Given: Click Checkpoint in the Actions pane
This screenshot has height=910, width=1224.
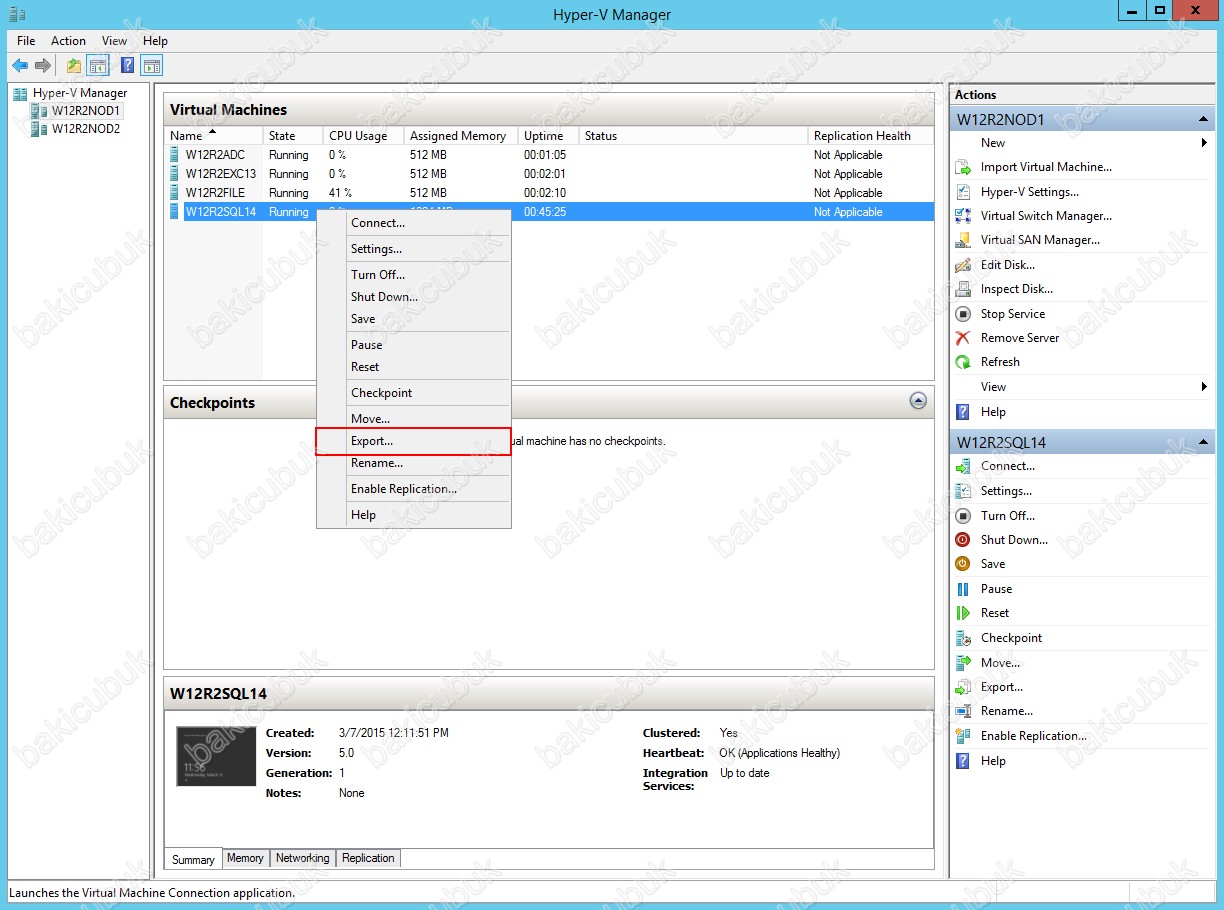Looking at the screenshot, I should pyautogui.click(x=1011, y=638).
